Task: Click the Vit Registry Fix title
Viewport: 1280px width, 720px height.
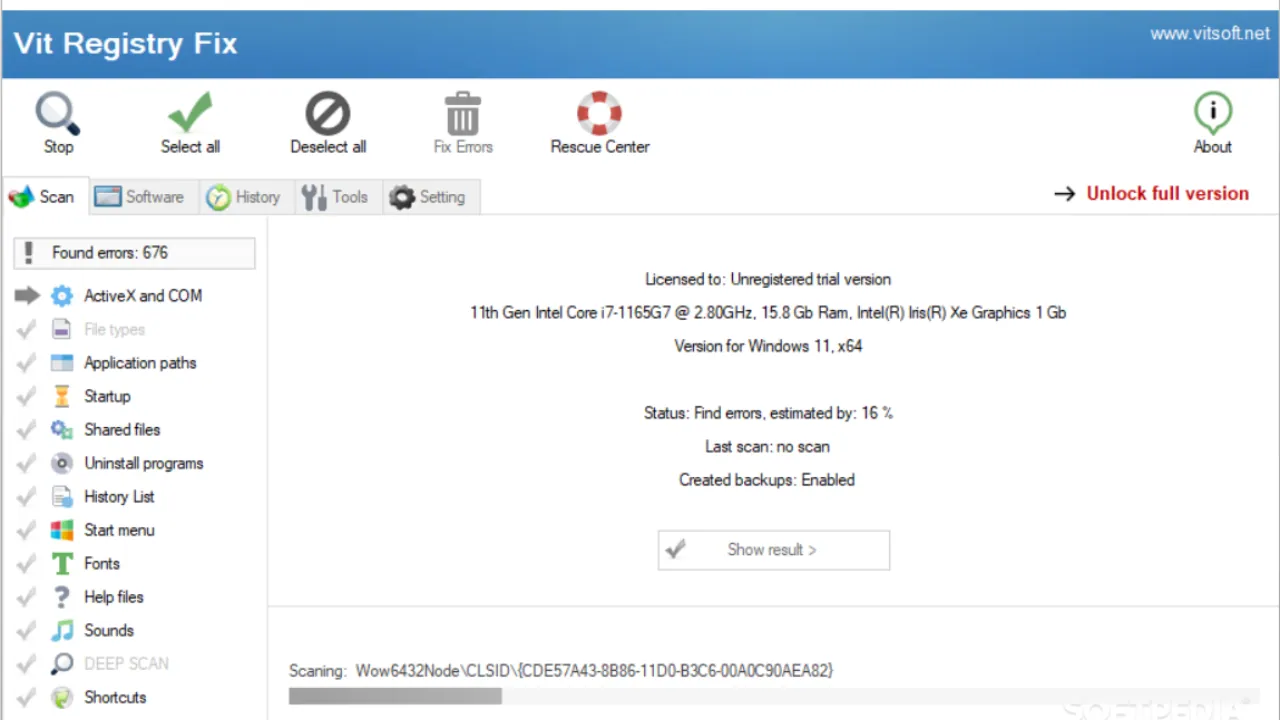Action: coord(125,44)
